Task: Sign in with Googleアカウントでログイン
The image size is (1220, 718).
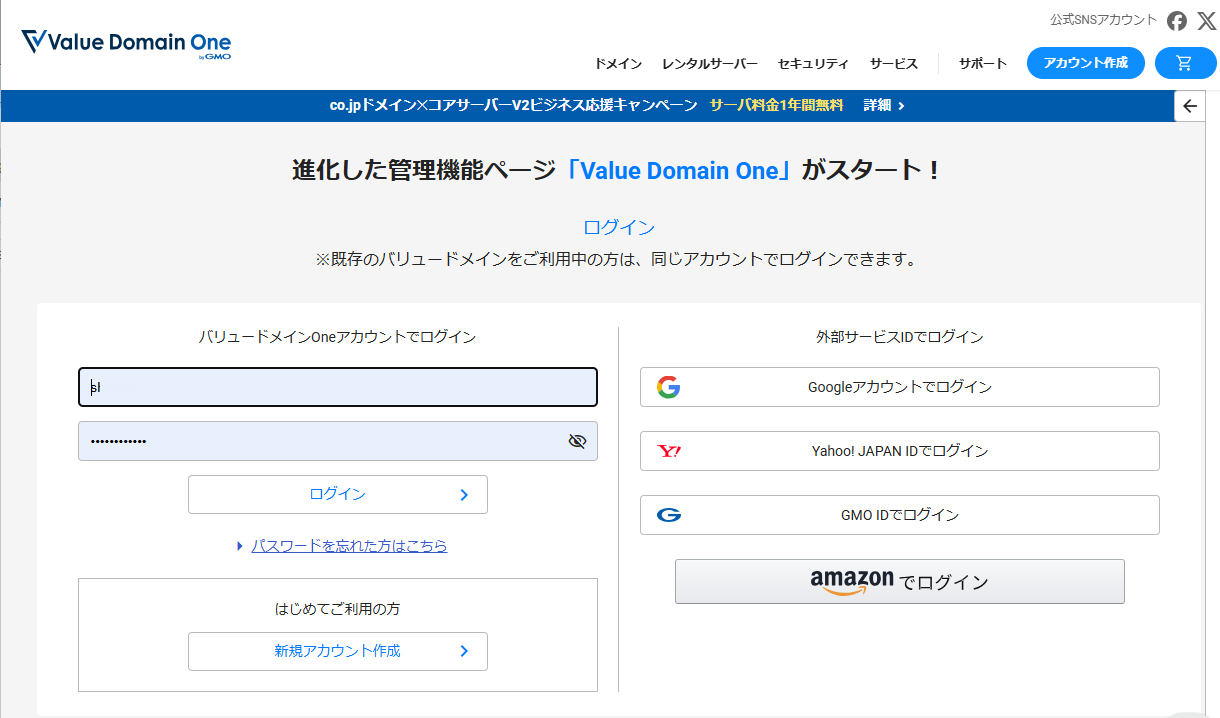Action: click(x=900, y=387)
